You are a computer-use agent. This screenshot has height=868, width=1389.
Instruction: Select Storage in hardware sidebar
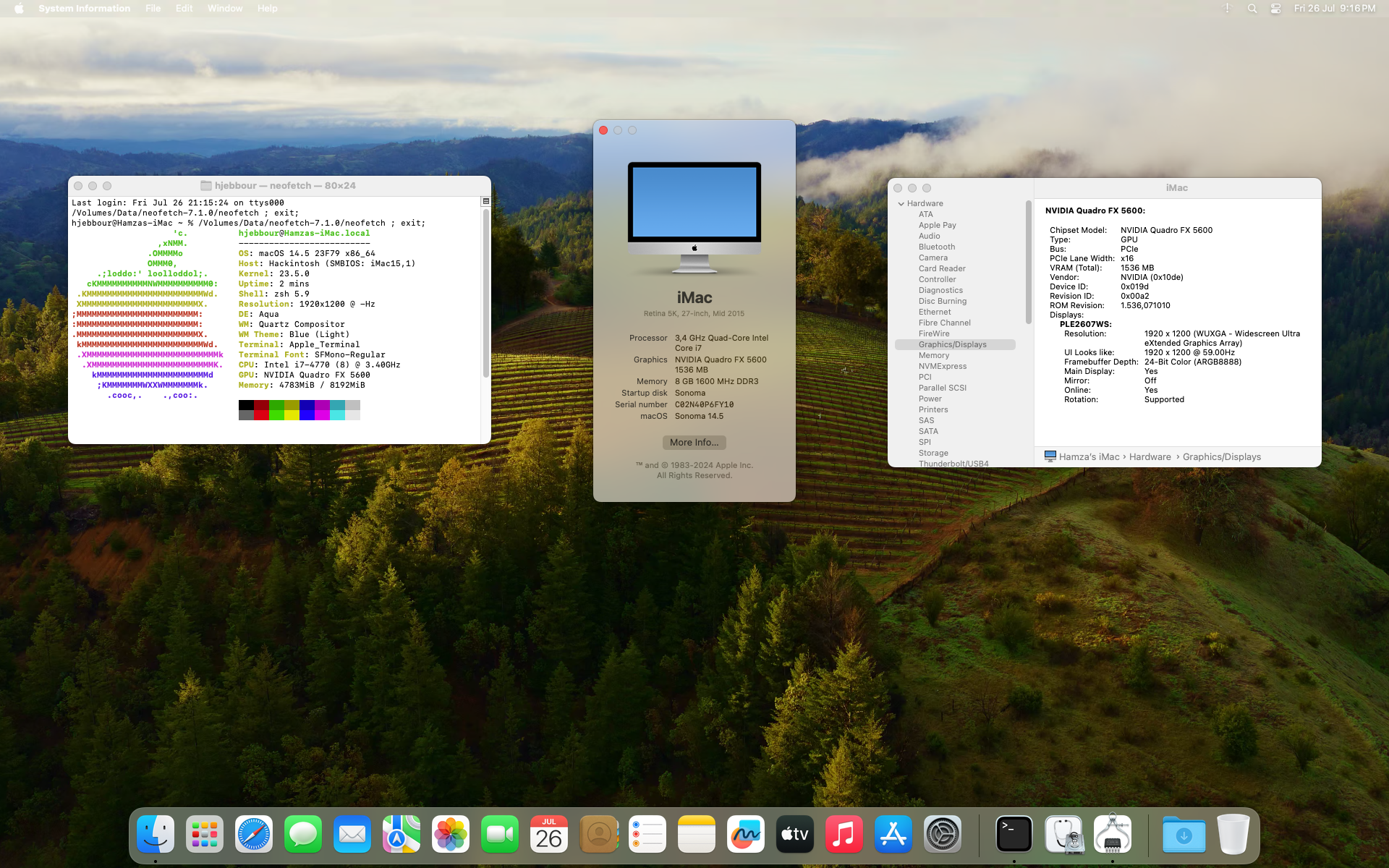point(933,454)
